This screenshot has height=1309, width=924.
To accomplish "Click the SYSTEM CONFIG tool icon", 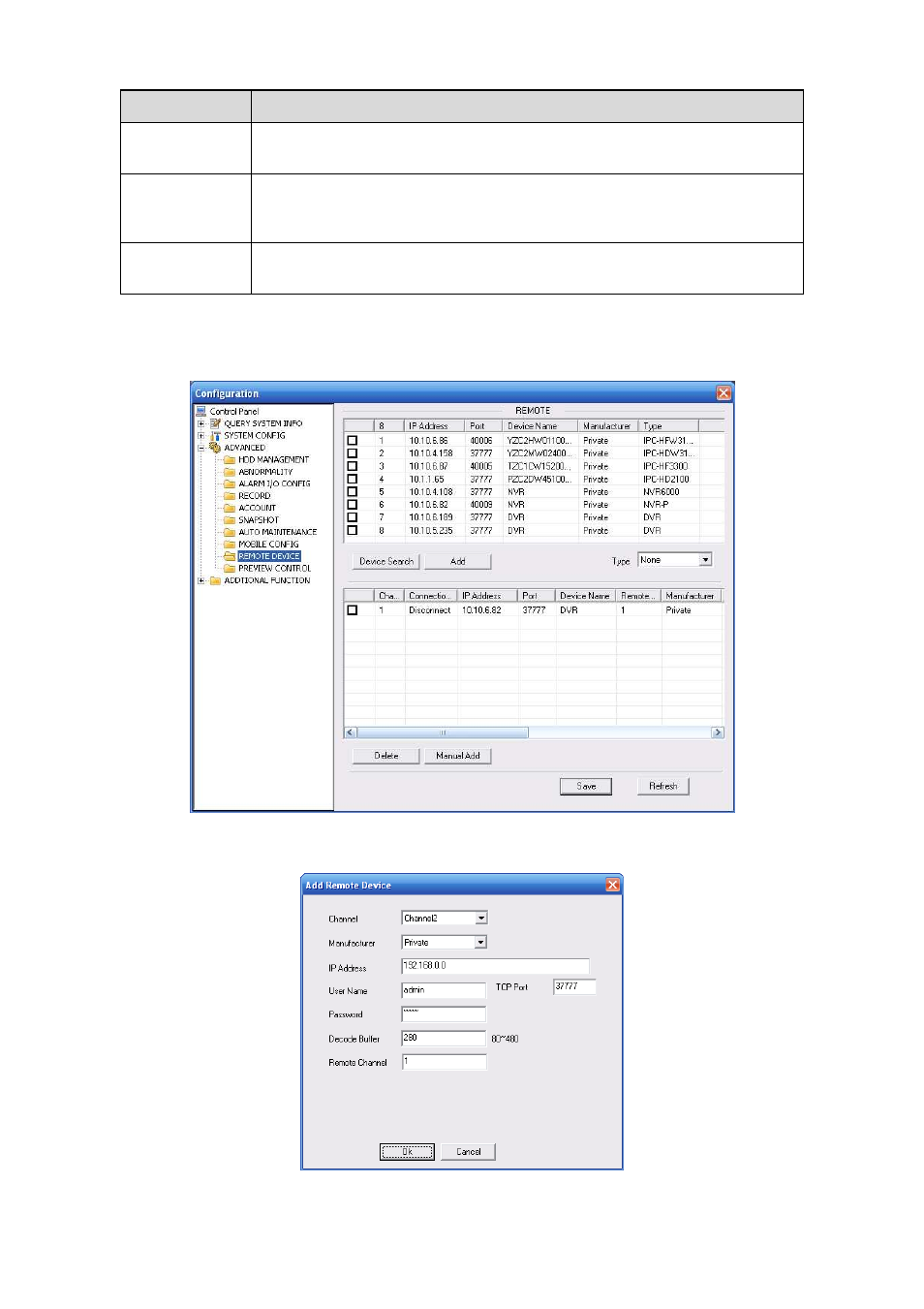I will (215, 435).
